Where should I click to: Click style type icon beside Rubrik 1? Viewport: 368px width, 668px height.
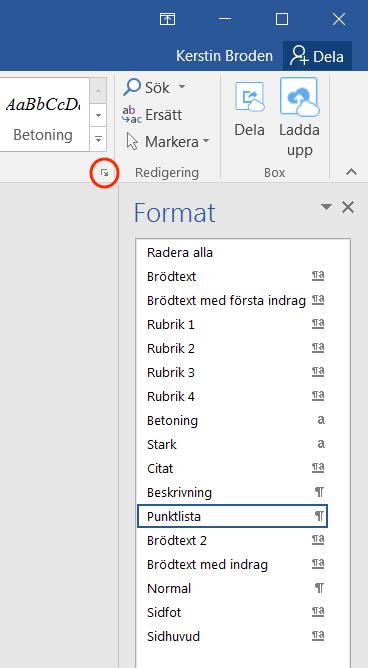pyautogui.click(x=318, y=324)
